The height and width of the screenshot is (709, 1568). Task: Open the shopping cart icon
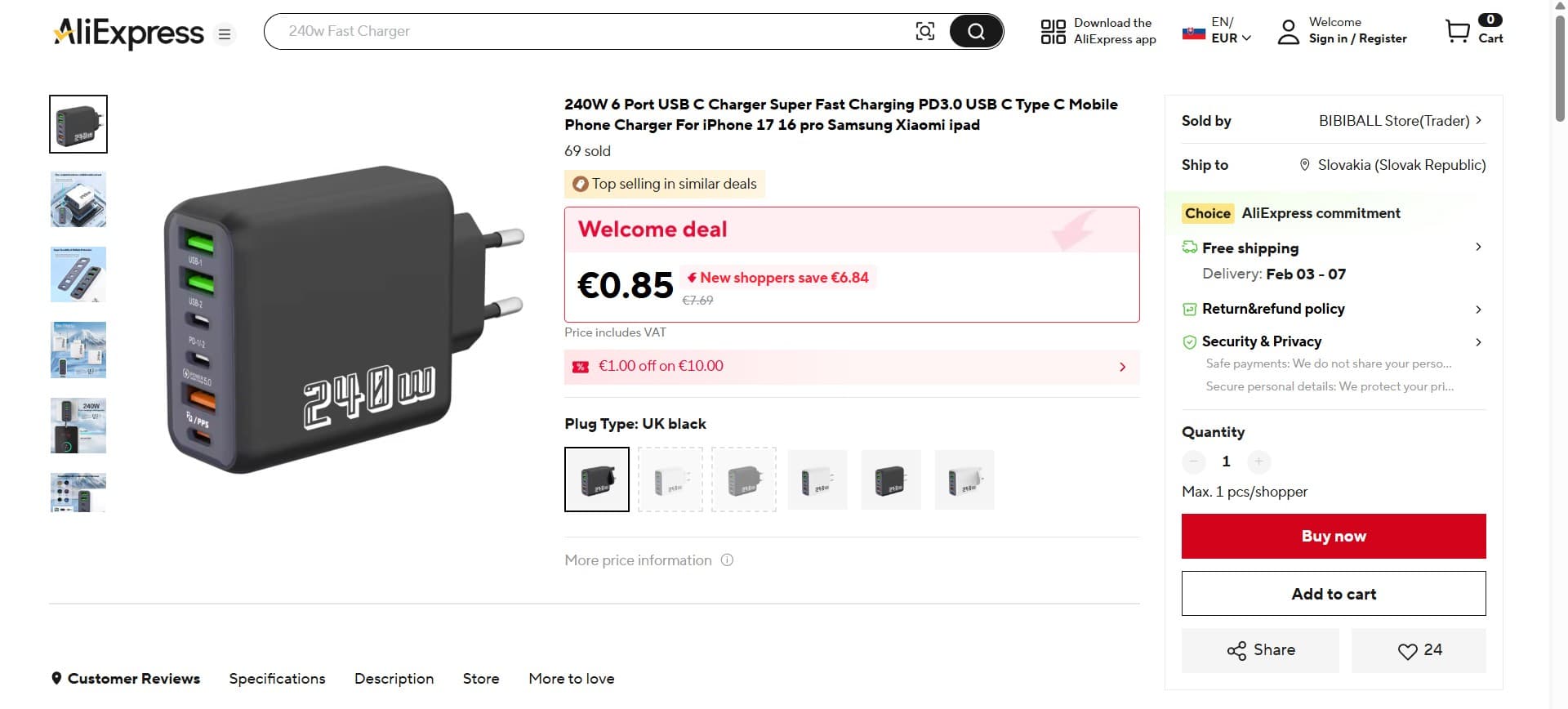point(1457,32)
